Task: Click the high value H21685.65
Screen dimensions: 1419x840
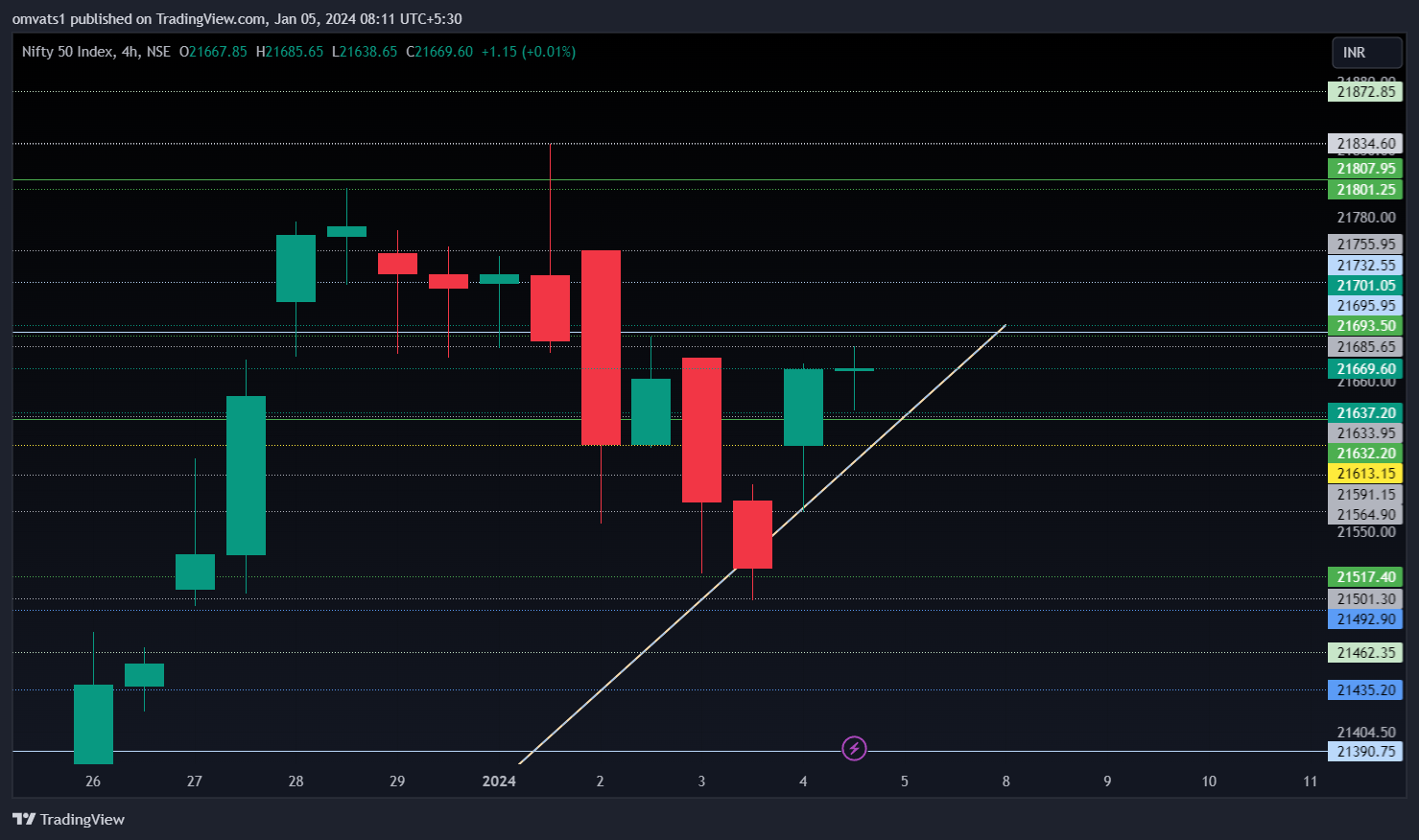Action: point(289,52)
